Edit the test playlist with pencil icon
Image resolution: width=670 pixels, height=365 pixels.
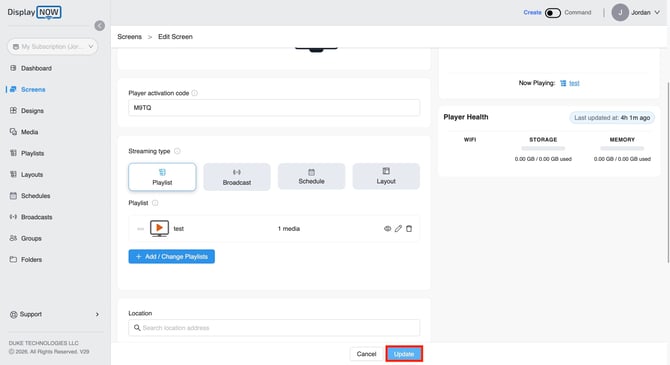coord(398,229)
